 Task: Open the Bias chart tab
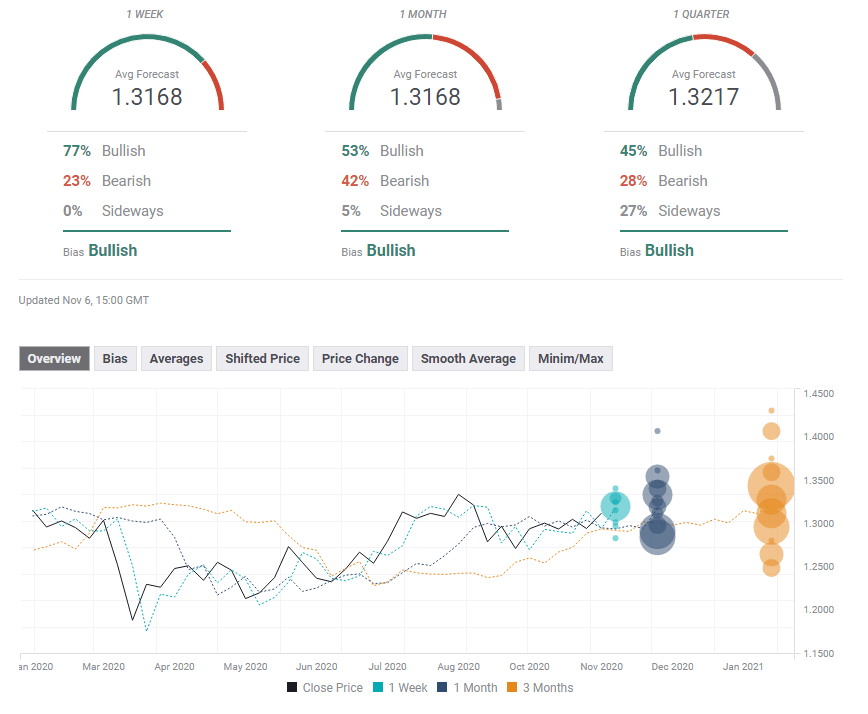point(115,359)
